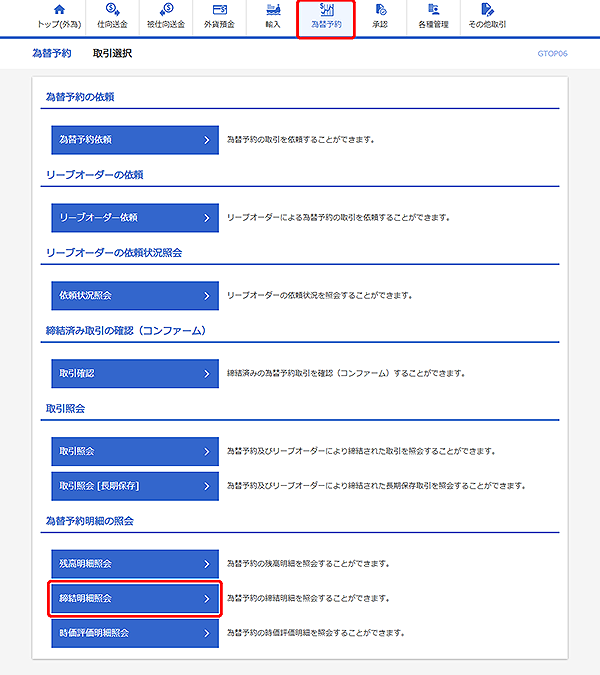
Task: Open the 外貨預金 foreign deposit icon
Action: [x=220, y=9]
